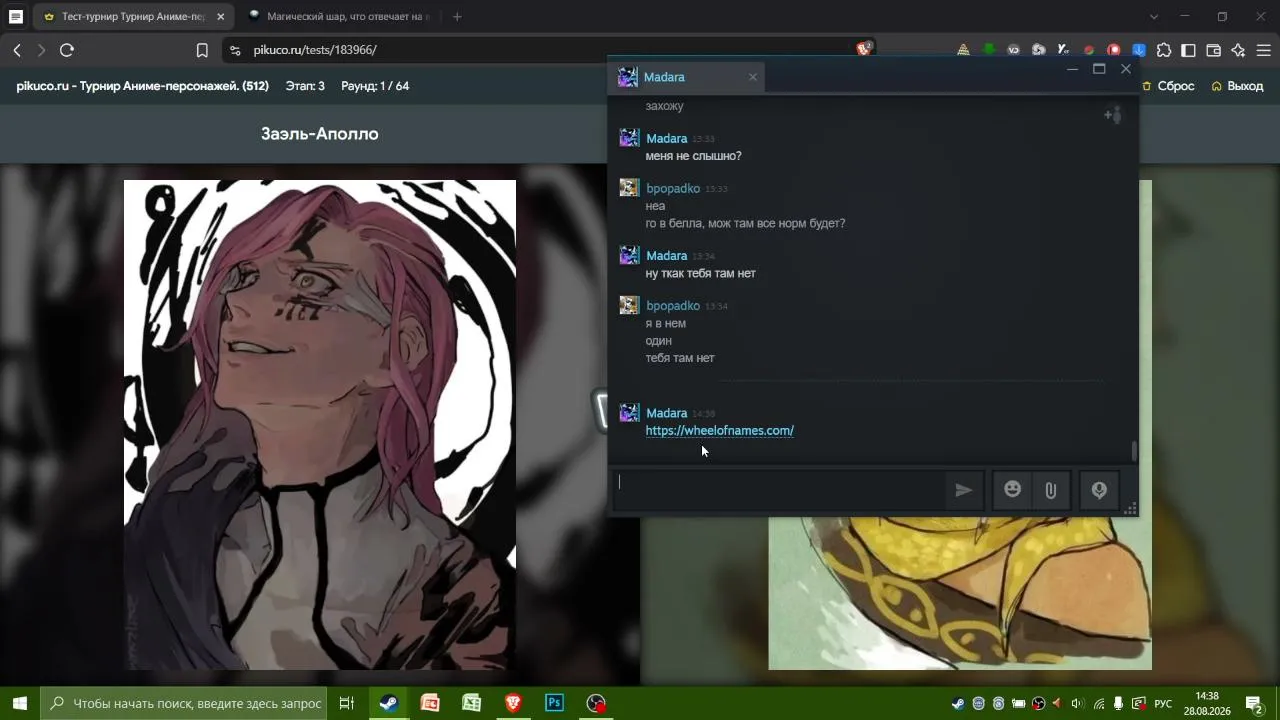The height and width of the screenshot is (720, 1280).
Task: Reload the pikuco page
Action: click(x=67, y=50)
